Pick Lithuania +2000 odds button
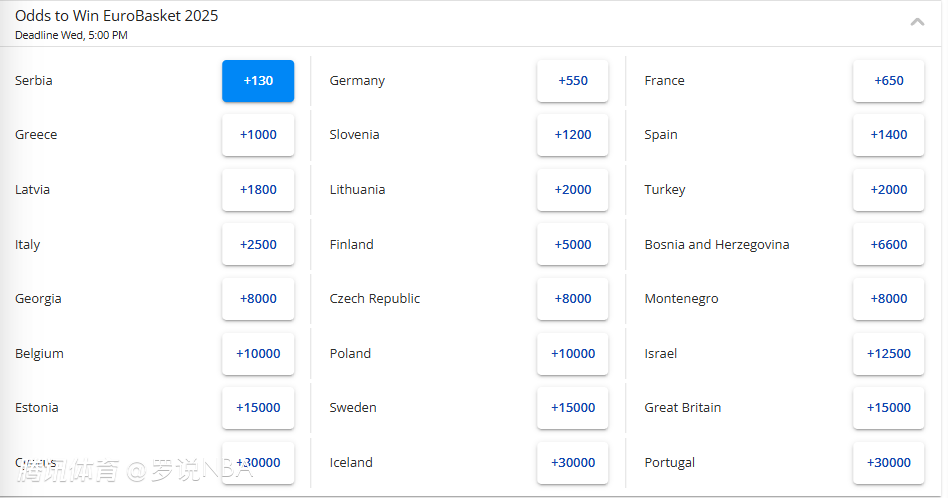This screenshot has height=498, width=948. click(x=573, y=190)
